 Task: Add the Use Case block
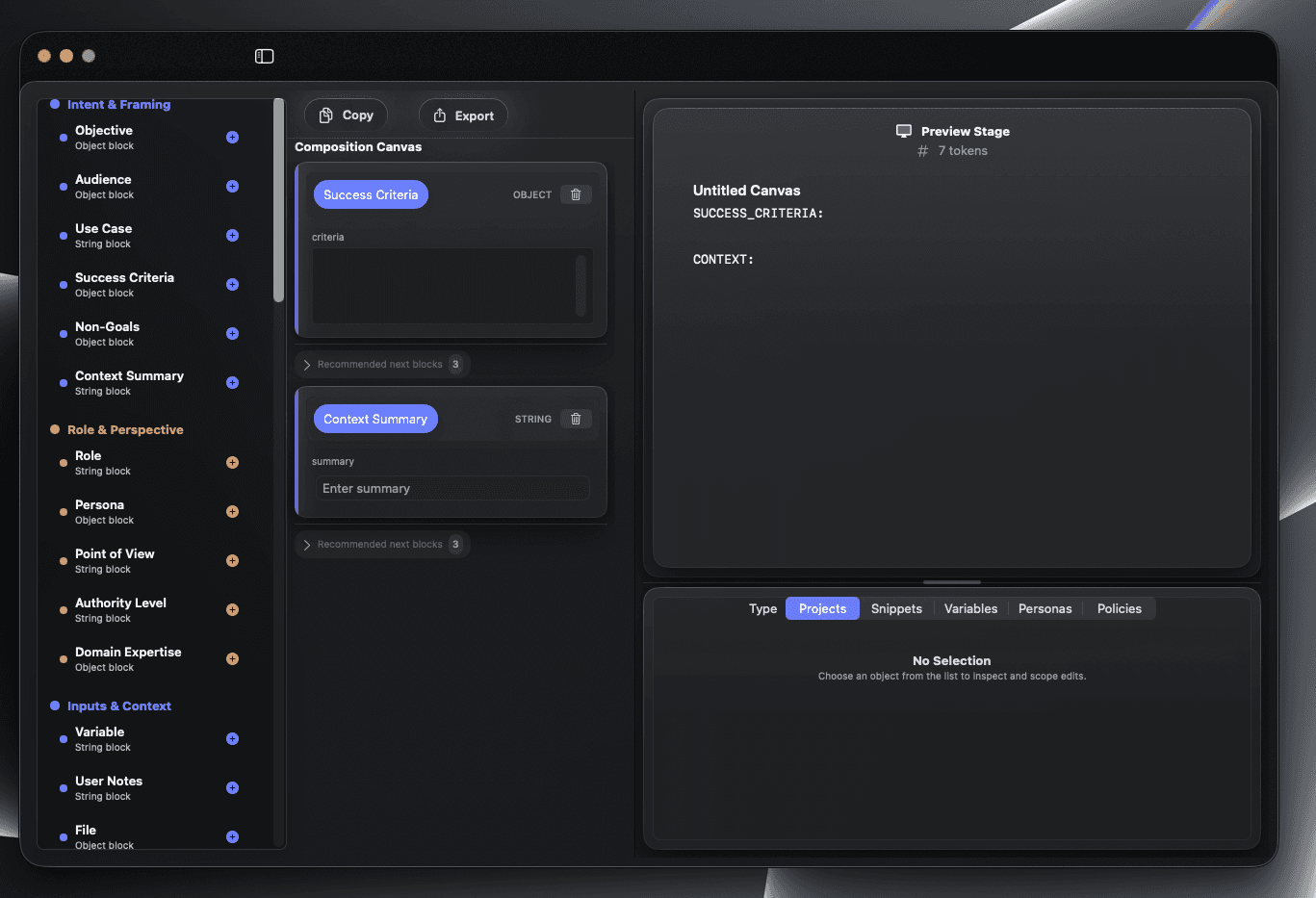click(232, 236)
